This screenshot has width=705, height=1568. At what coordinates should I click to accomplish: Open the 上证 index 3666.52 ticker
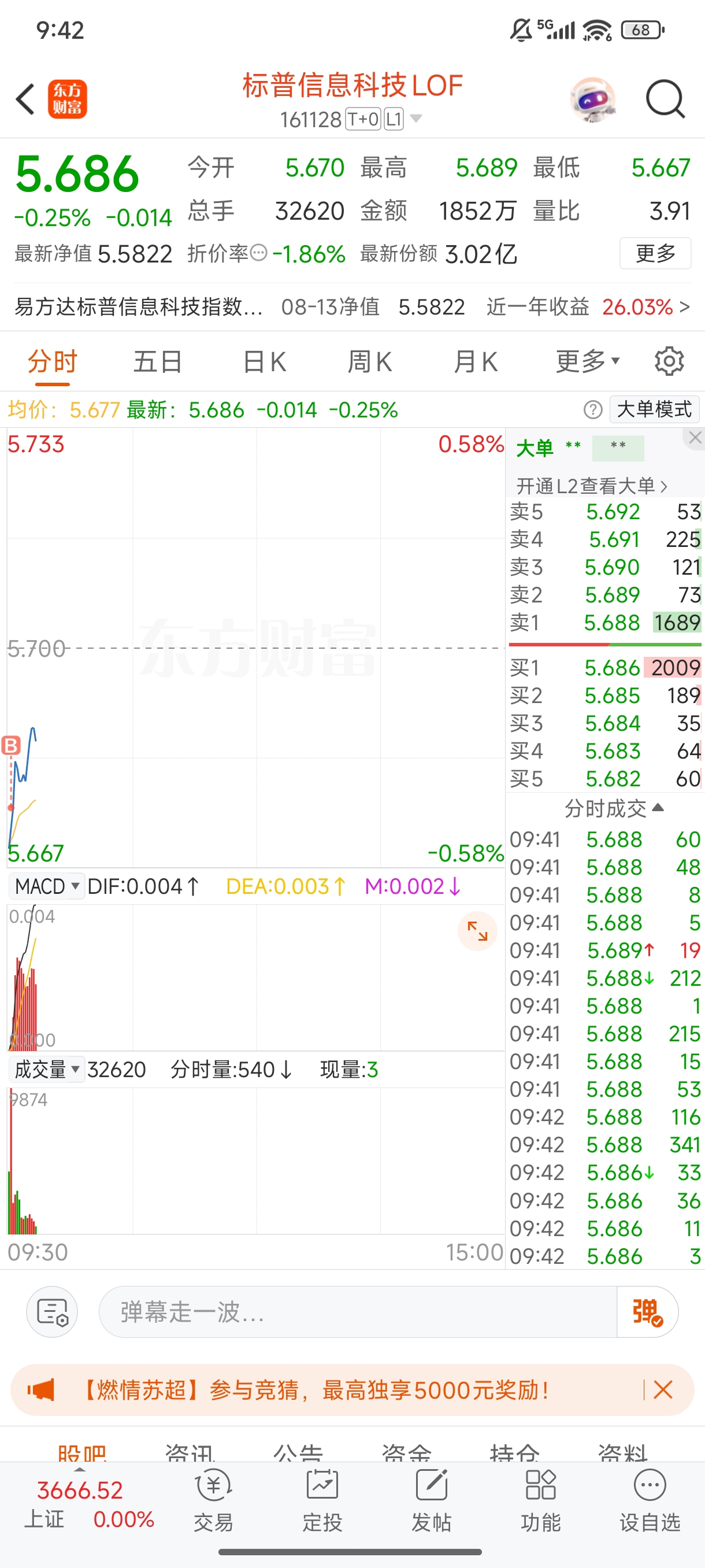(x=90, y=1504)
